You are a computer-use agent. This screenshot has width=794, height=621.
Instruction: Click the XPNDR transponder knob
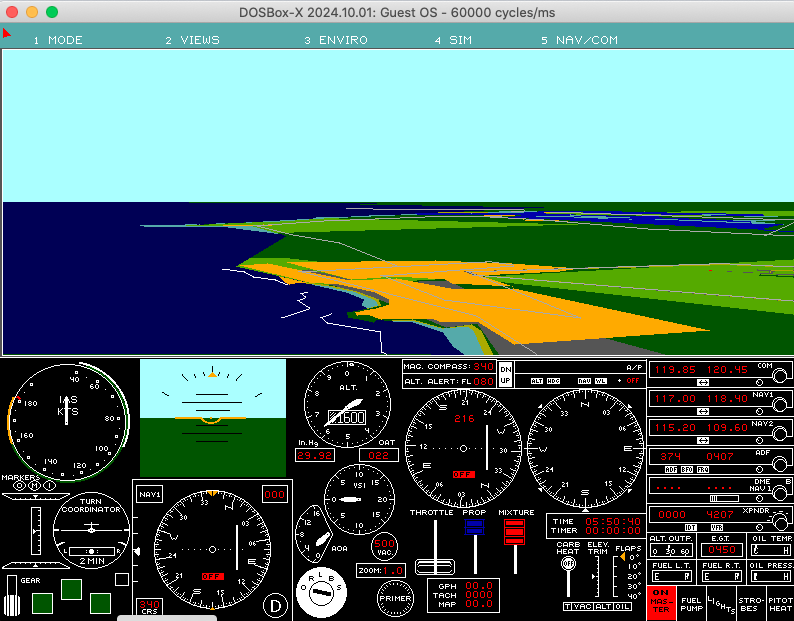tap(780, 521)
